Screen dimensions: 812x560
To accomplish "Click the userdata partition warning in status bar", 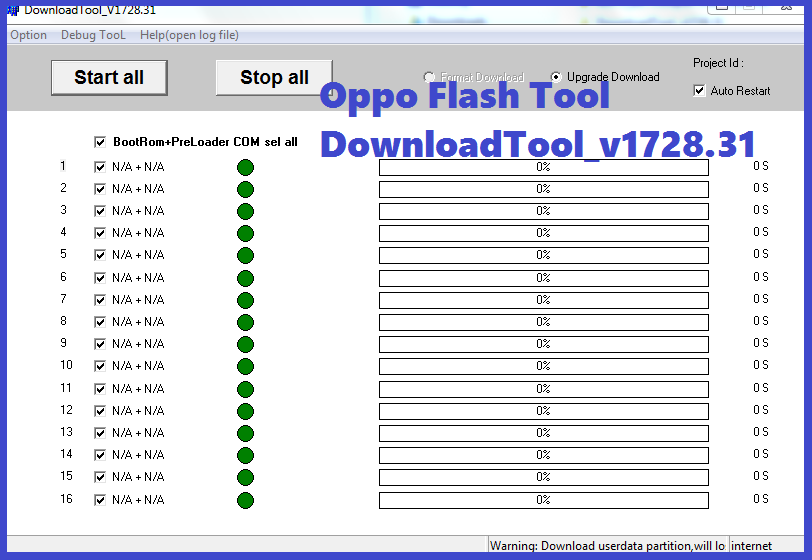I will [x=608, y=545].
